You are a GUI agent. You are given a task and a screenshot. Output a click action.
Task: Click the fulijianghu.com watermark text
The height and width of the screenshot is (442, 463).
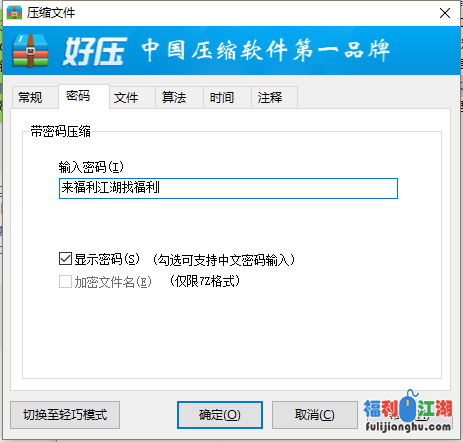(x=408, y=427)
